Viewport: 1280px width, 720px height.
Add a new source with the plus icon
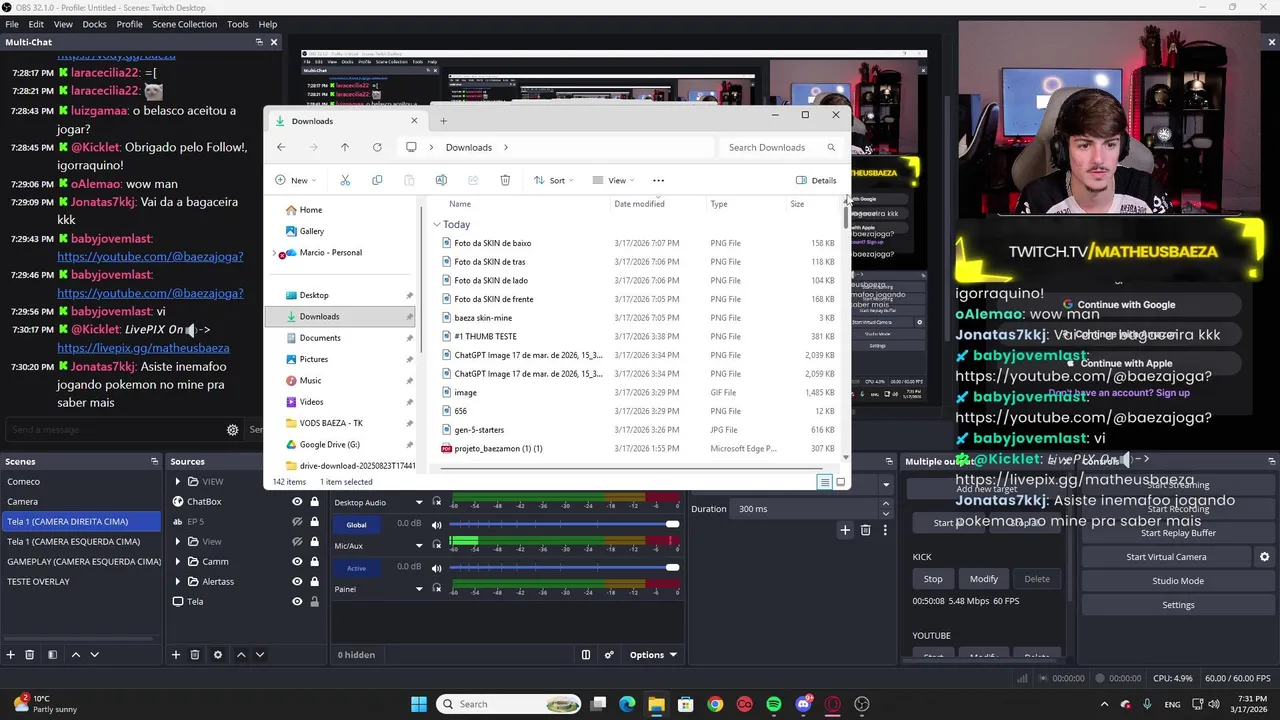(176, 655)
